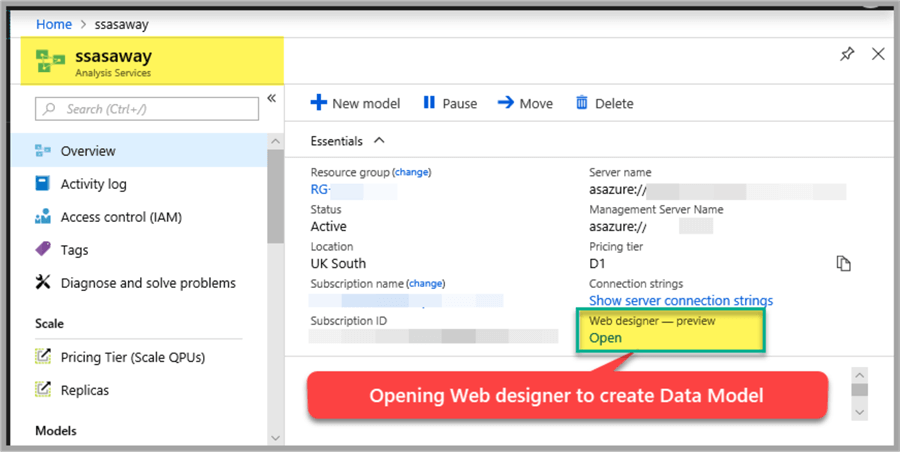Open the Web designer preview
This screenshot has width=900, height=452.
(605, 338)
